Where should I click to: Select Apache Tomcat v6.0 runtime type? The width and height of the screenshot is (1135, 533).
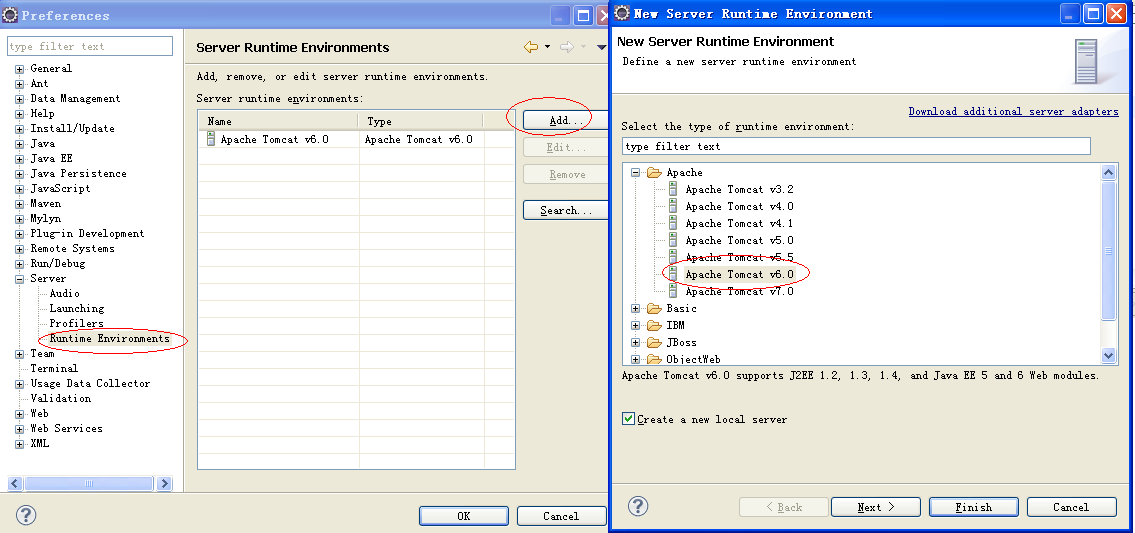(x=739, y=274)
